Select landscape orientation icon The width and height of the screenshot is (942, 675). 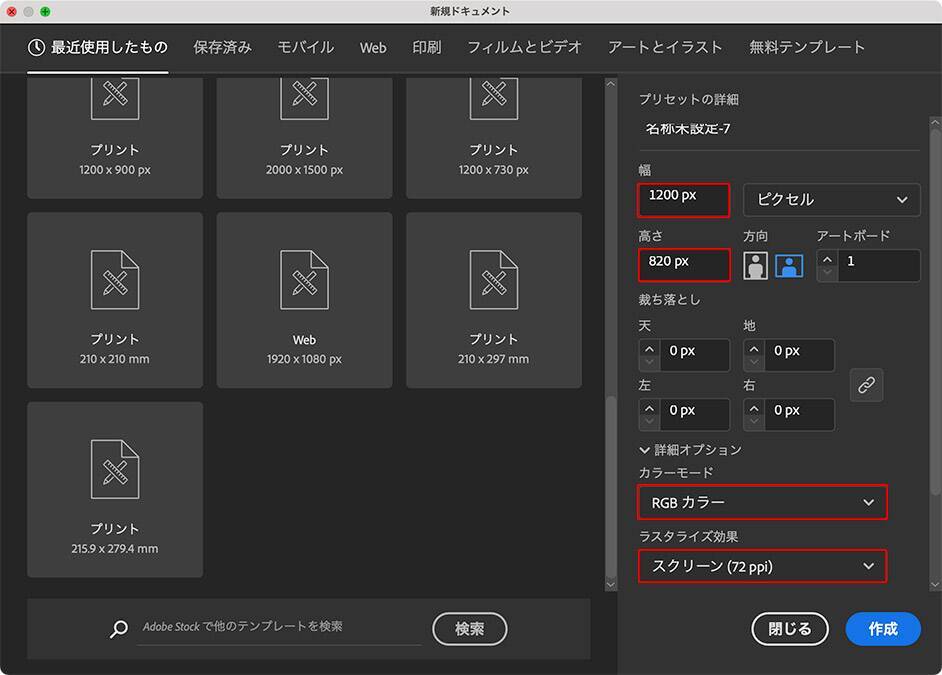coord(789,265)
